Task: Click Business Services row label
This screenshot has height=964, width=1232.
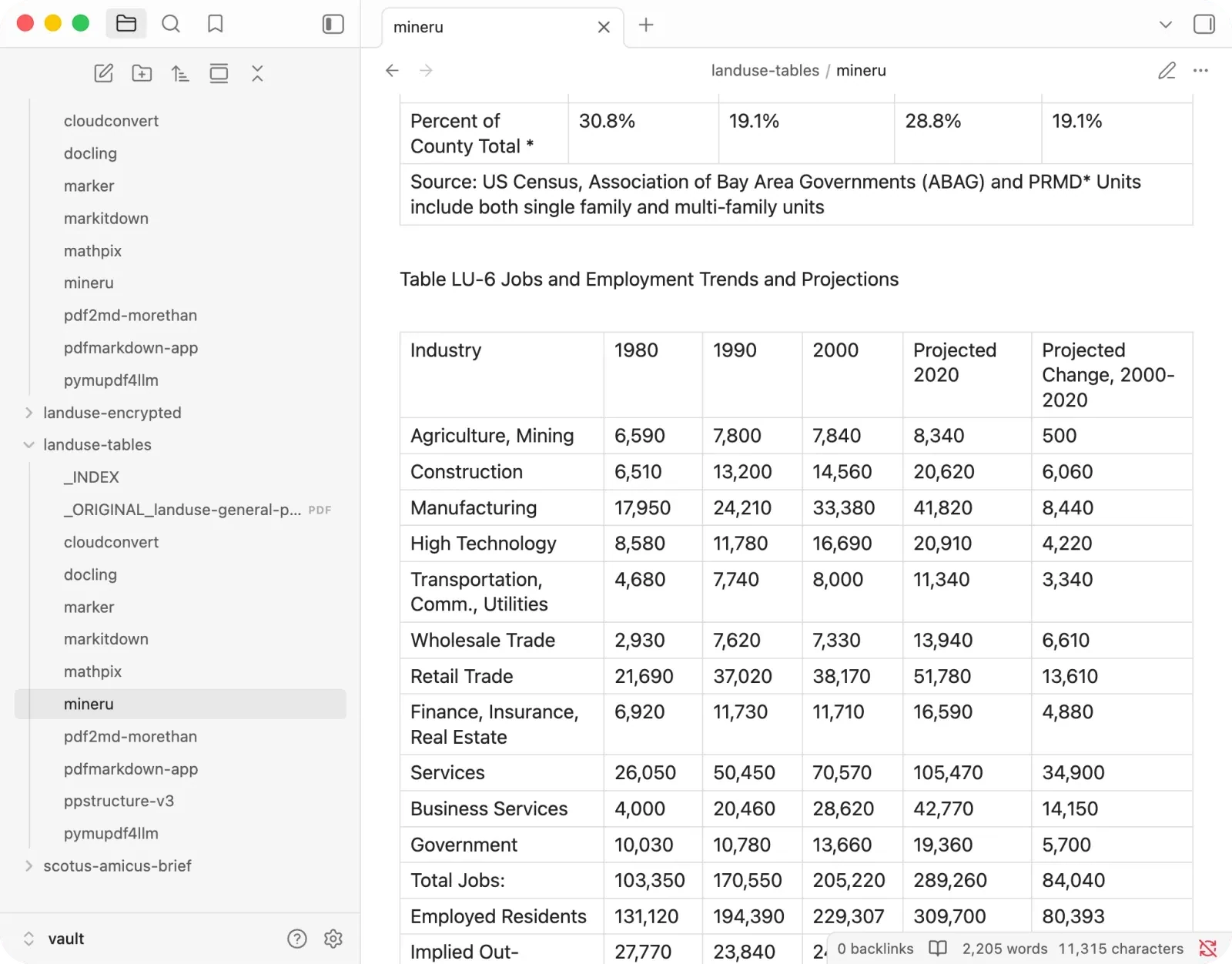Action: point(489,808)
